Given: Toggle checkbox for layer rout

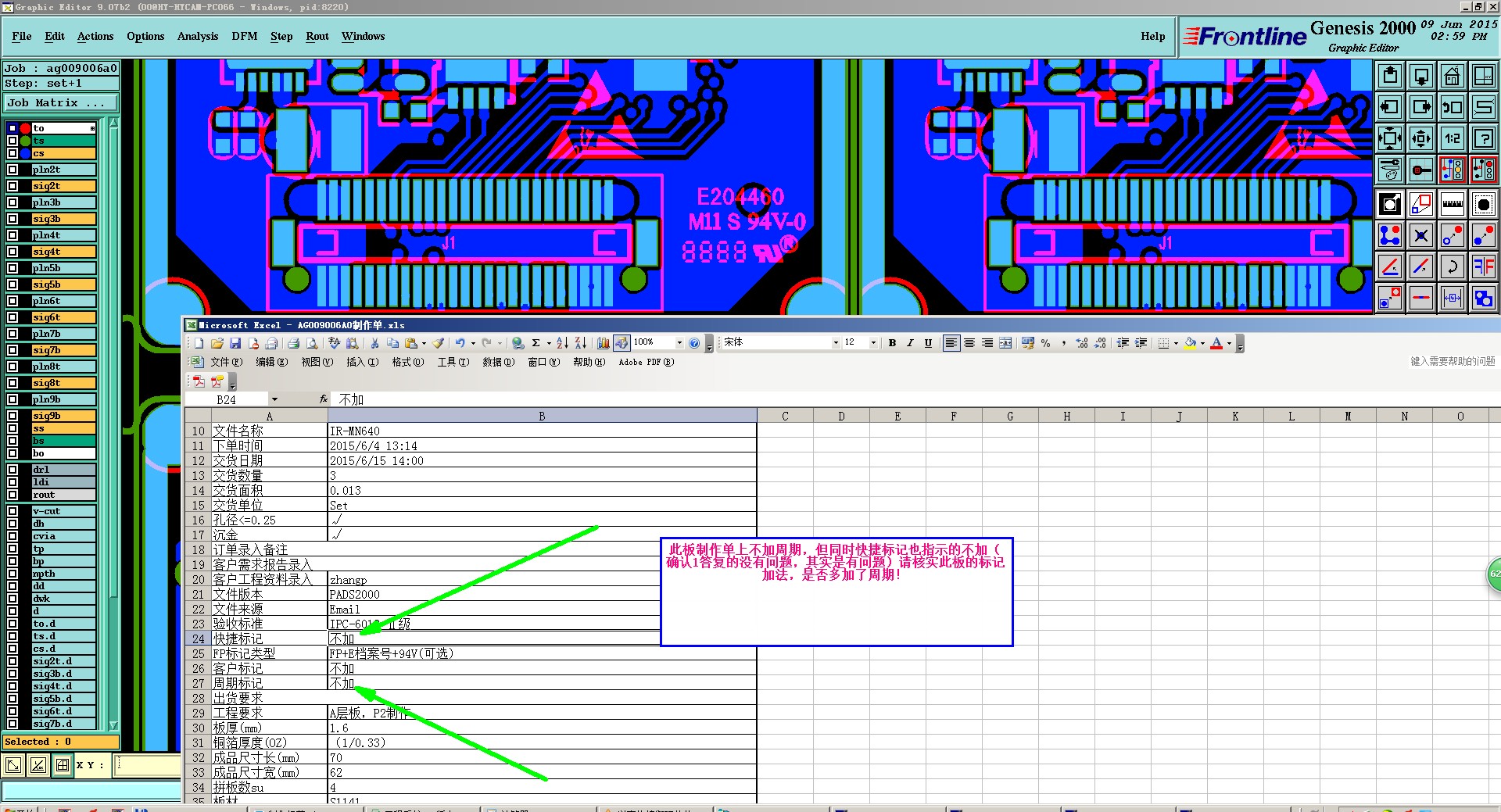Looking at the screenshot, I should [13, 495].
